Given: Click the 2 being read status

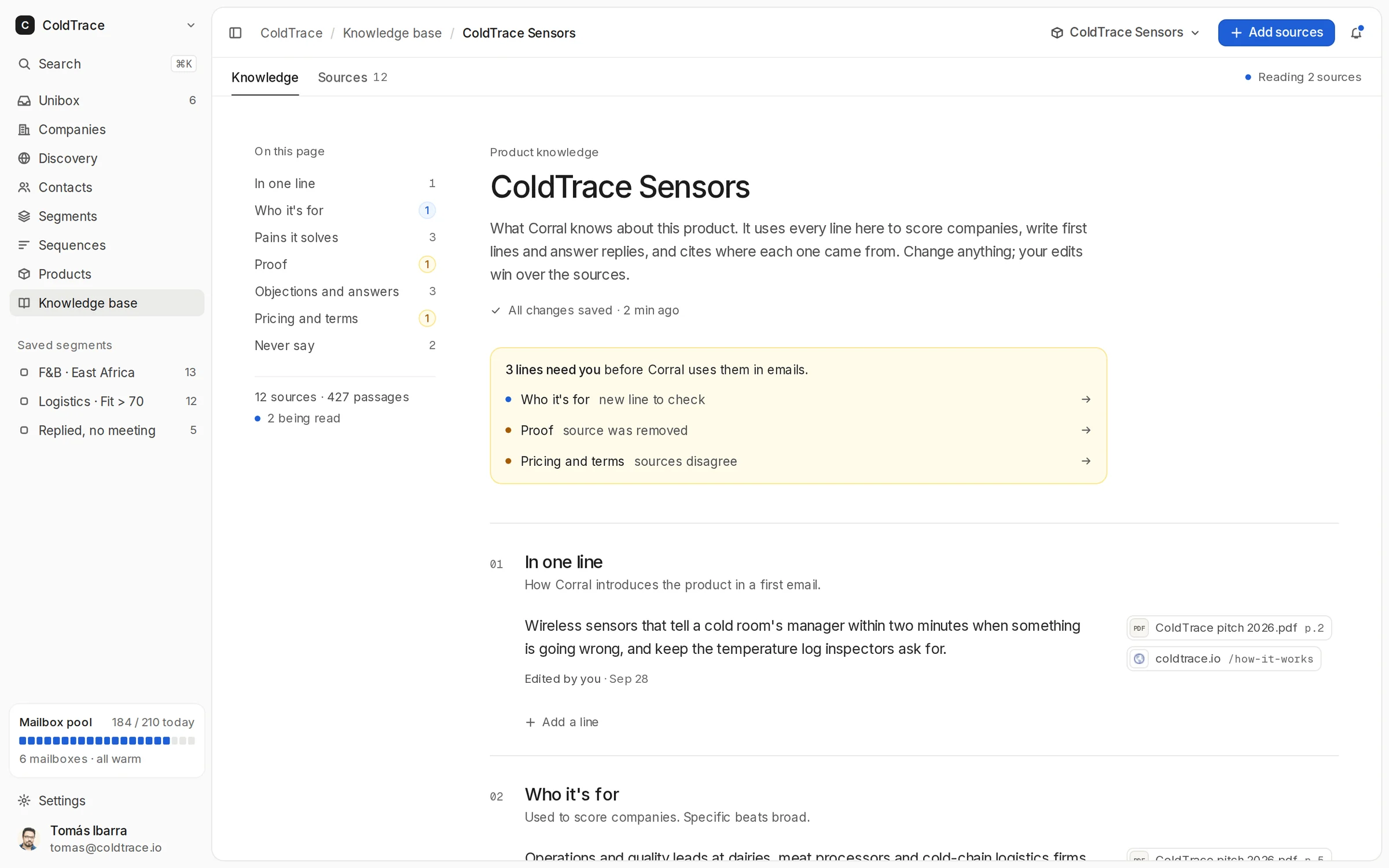Looking at the screenshot, I should click(x=297, y=418).
